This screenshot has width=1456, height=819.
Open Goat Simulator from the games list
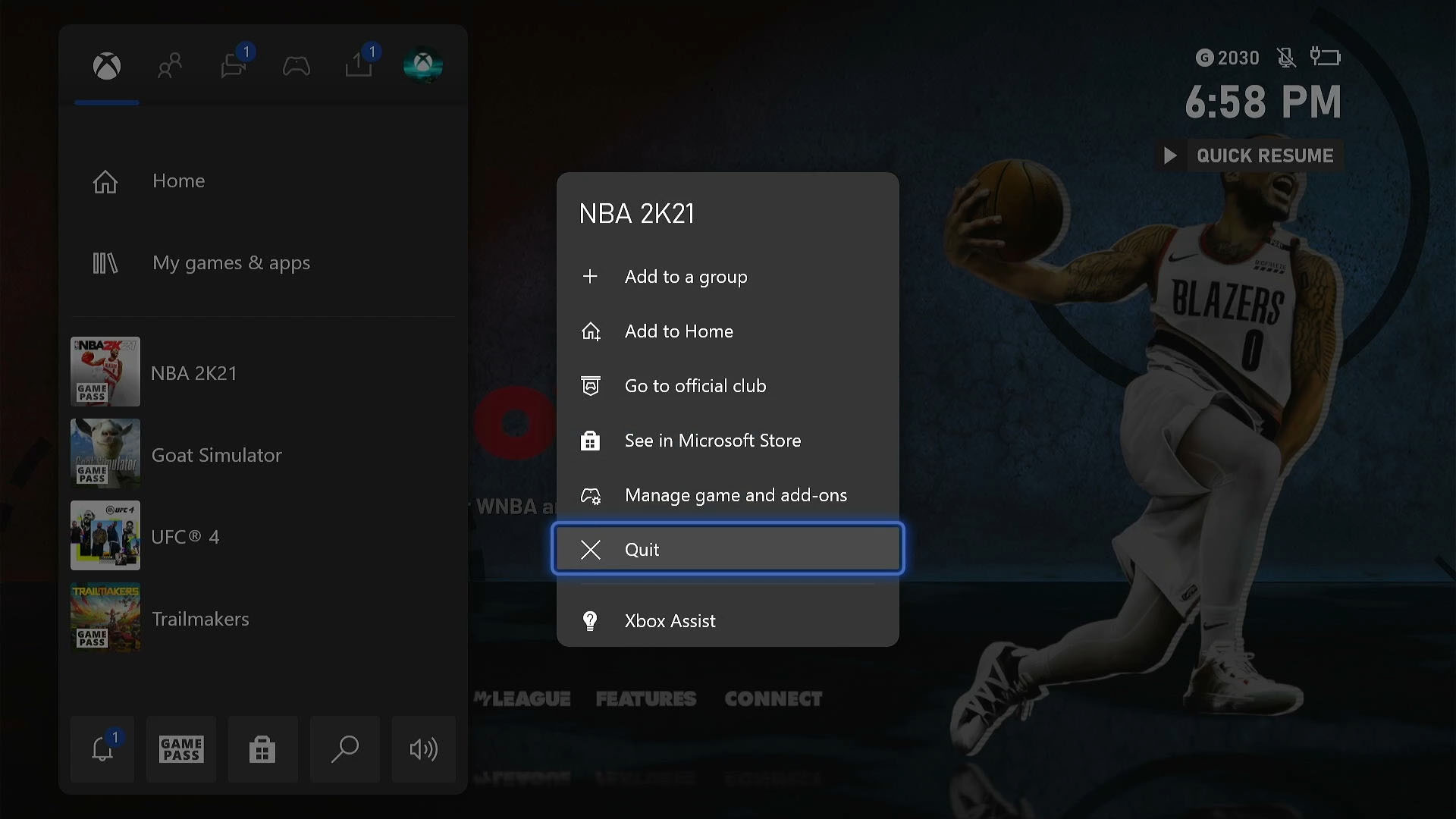(x=216, y=454)
